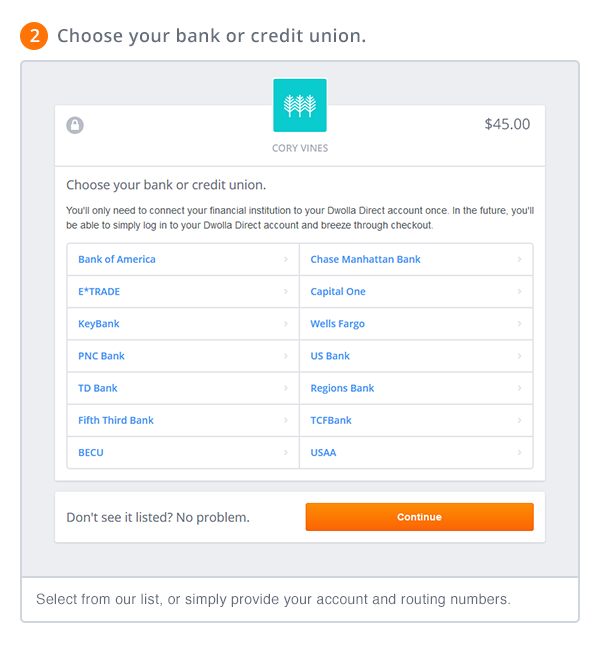This screenshot has width=600, height=648.
Task: Click the Cory Vines teal tree logo
Action: tap(300, 105)
